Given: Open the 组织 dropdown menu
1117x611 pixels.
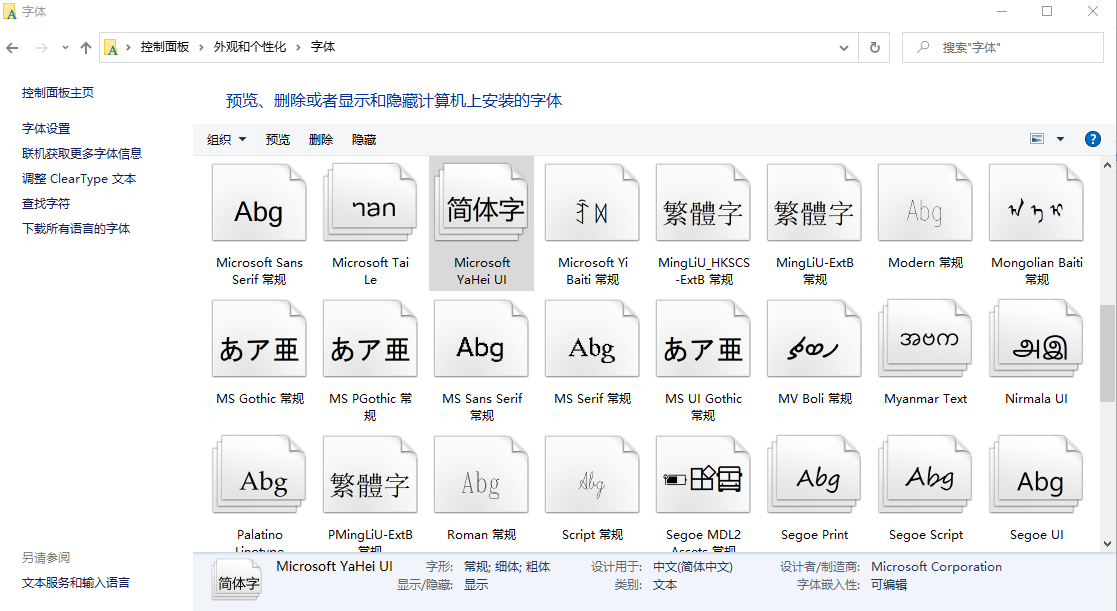Looking at the screenshot, I should pos(227,140).
